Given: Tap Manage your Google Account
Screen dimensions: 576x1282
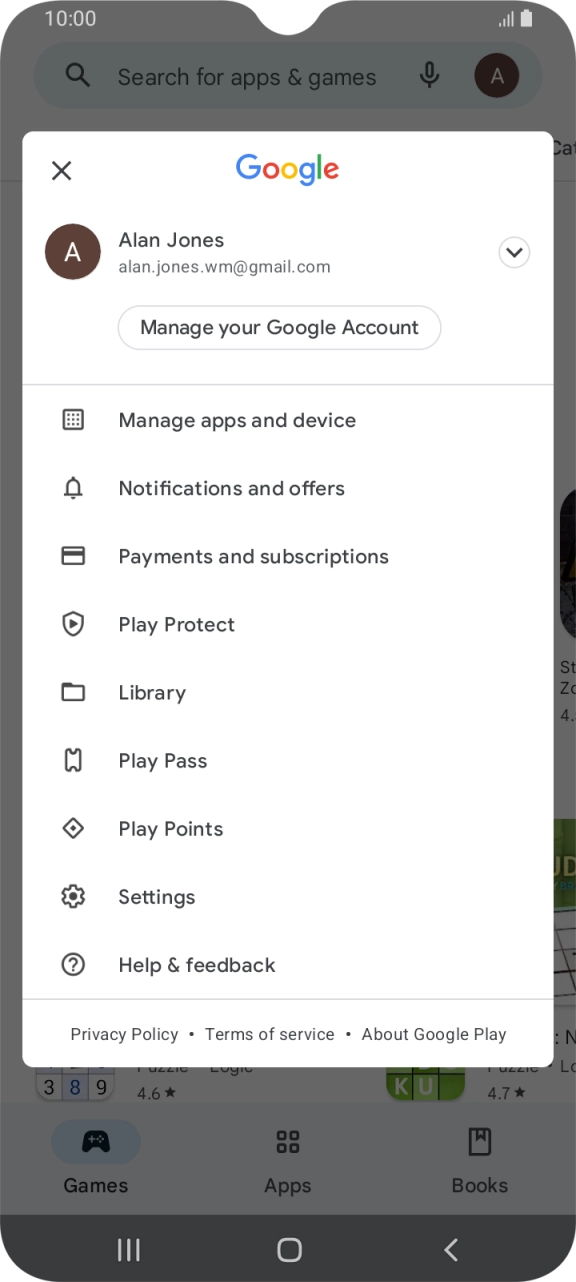Looking at the screenshot, I should tap(279, 327).
